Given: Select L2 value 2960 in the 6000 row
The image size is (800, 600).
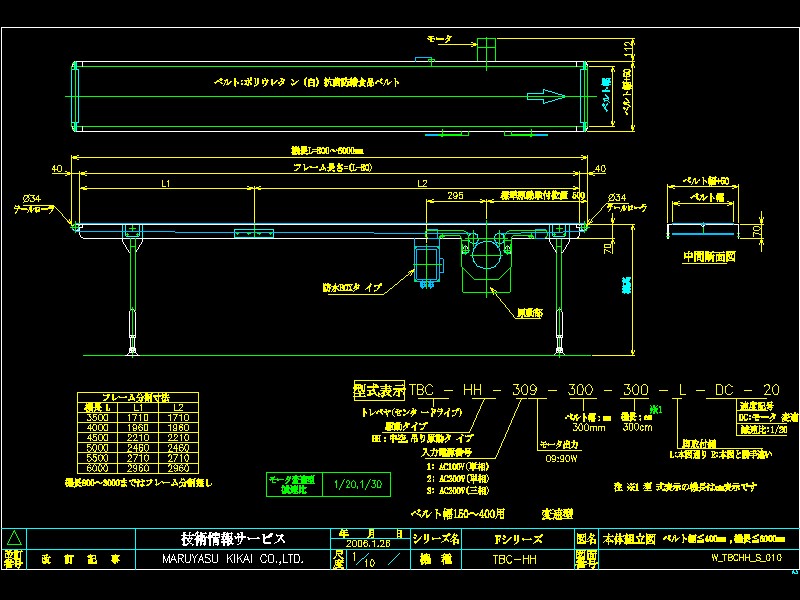Looking at the screenshot, I should tap(179, 468).
